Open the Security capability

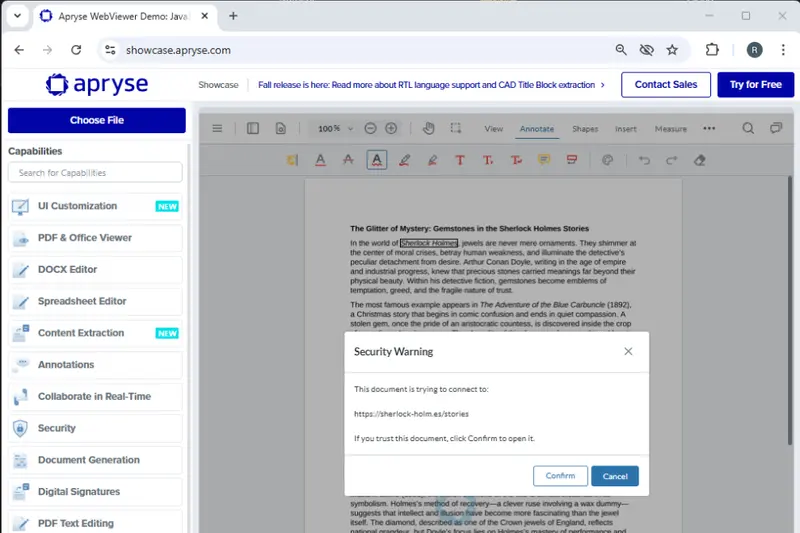[x=95, y=428]
